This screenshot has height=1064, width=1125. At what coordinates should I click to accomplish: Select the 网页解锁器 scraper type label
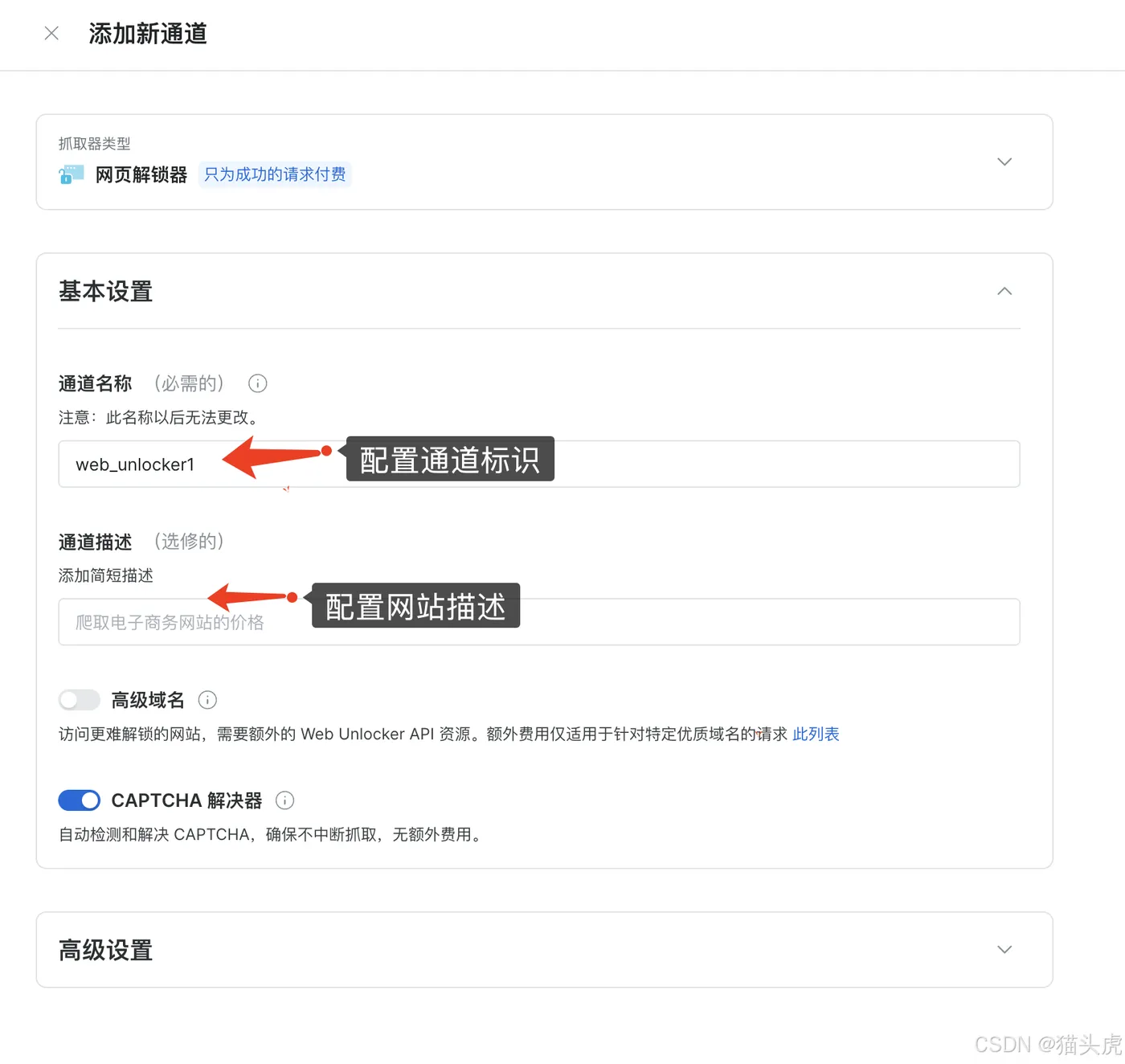[141, 174]
